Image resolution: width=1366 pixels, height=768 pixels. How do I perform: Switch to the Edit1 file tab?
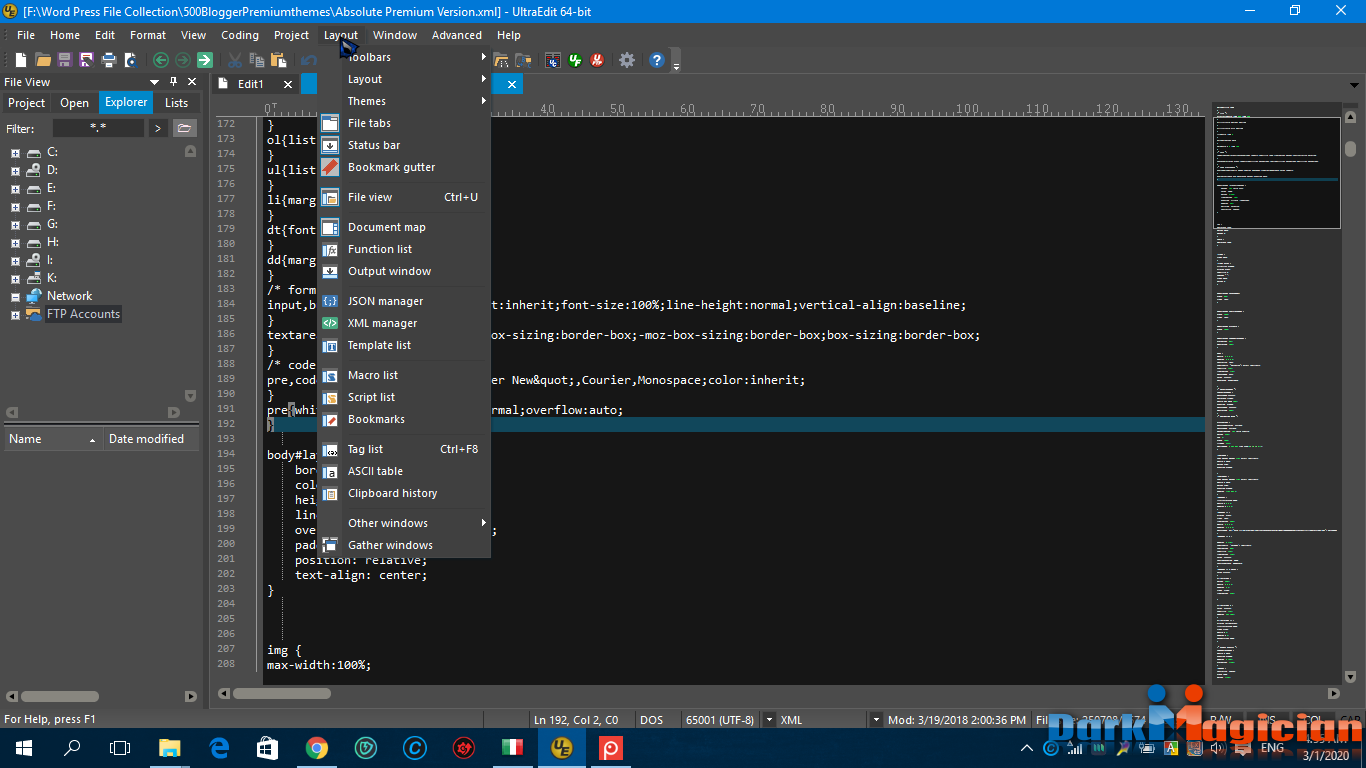click(x=250, y=84)
